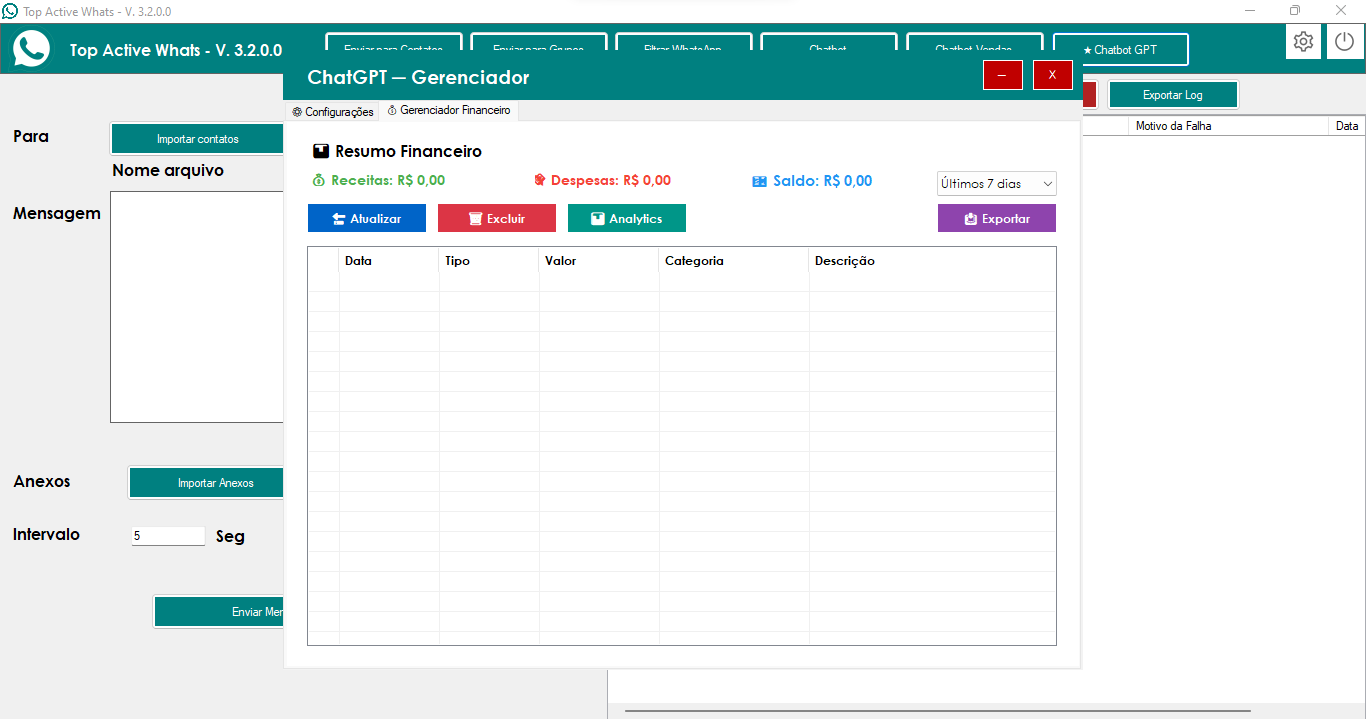1366x719 pixels.
Task: Click the Saldo blue icon
Action: 759,182
